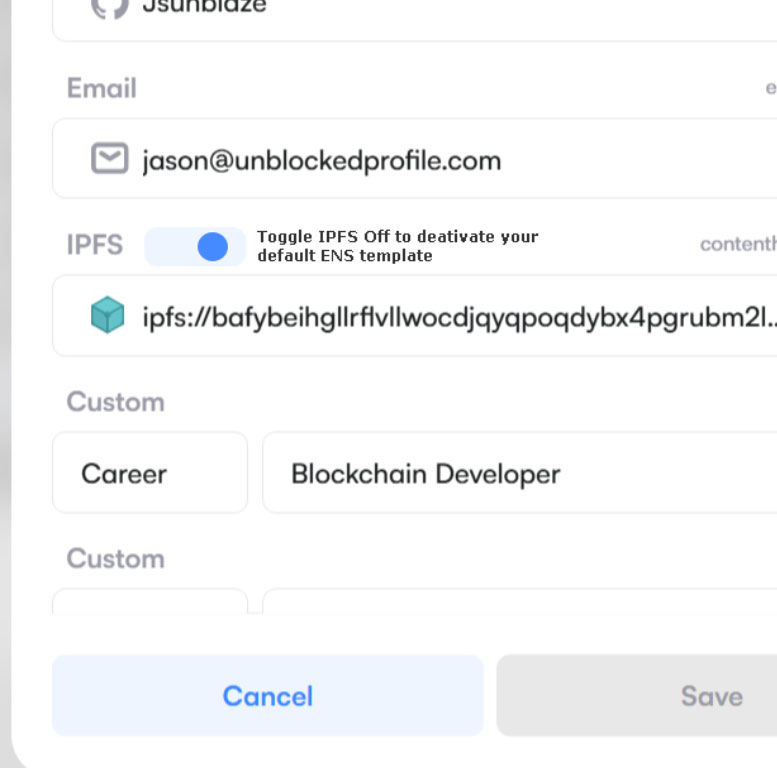Screen dimensions: 777x768
Task: Click the contenthash label beside IPFS
Action: tap(738, 245)
